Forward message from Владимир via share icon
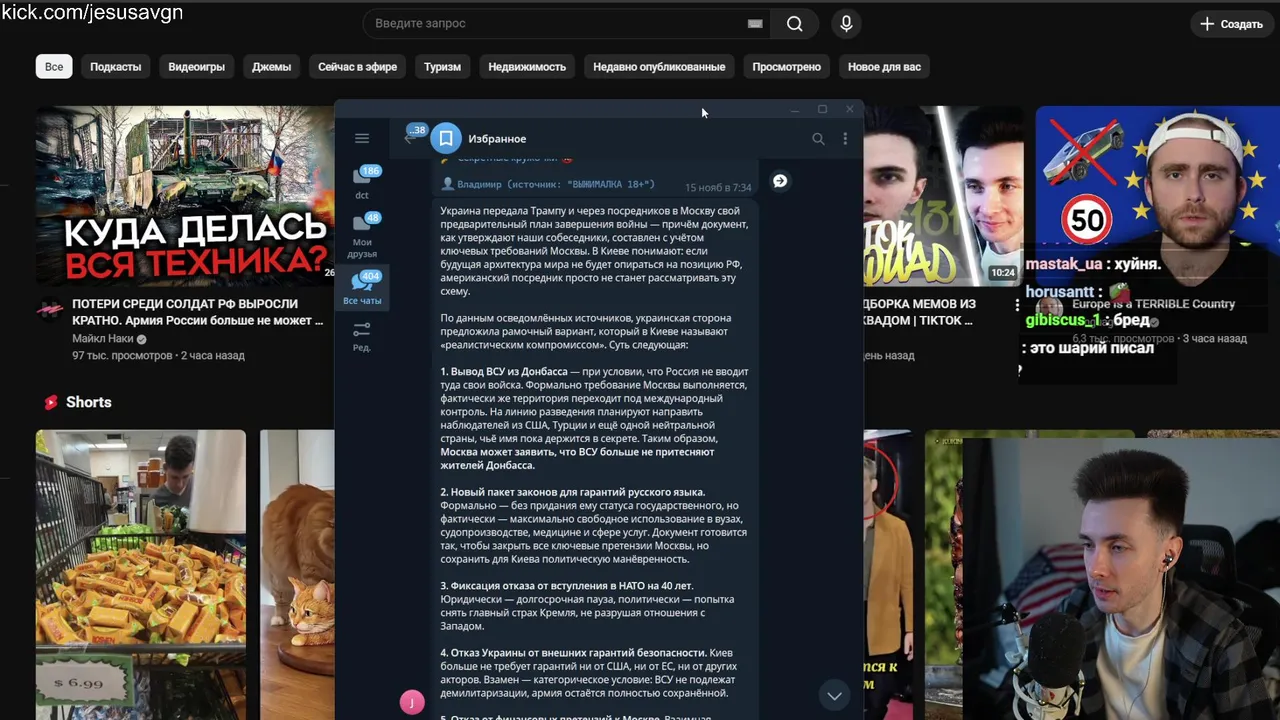This screenshot has width=1280, height=720. 780,181
